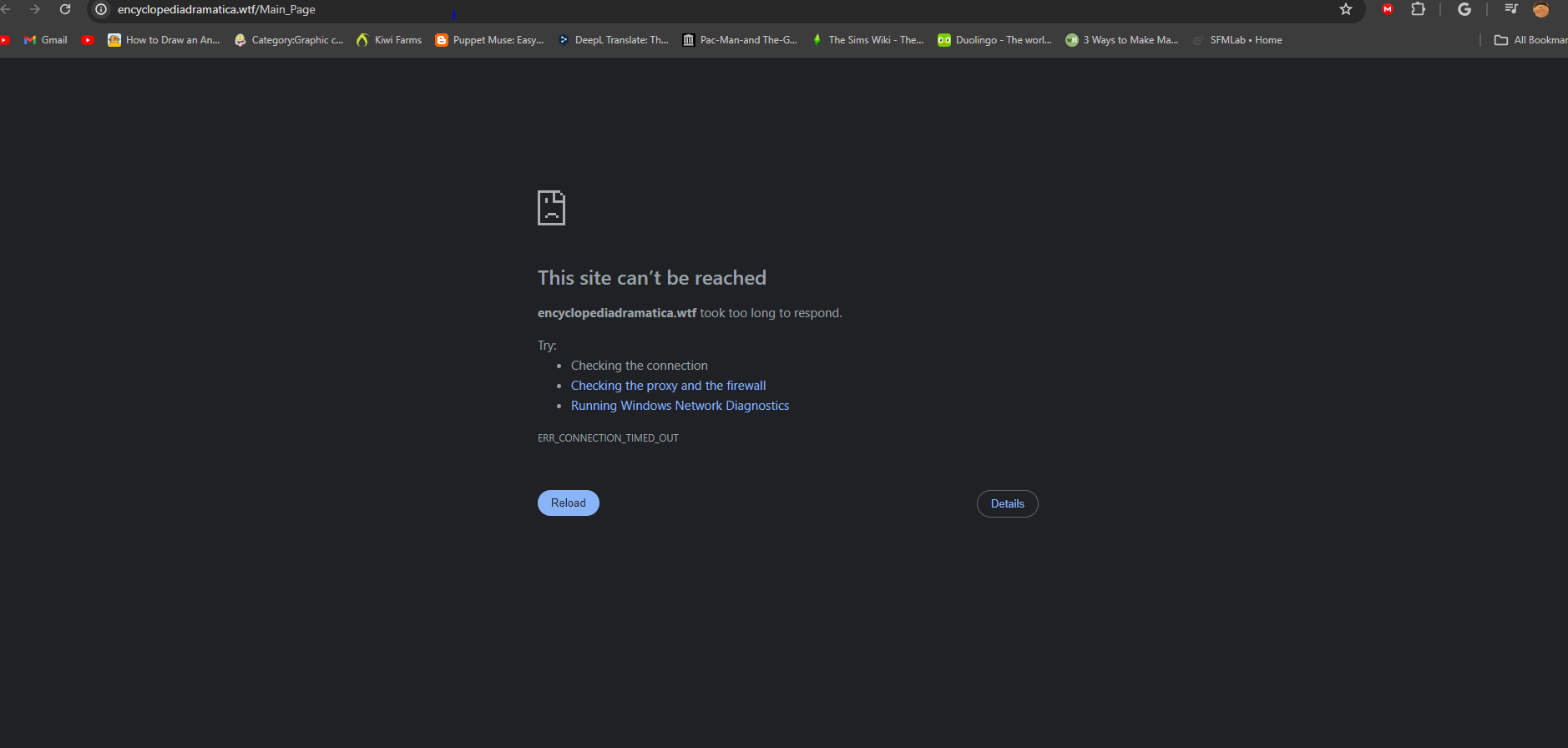1568x748 pixels.
Task: Click the sad page error icon
Action: tap(551, 208)
